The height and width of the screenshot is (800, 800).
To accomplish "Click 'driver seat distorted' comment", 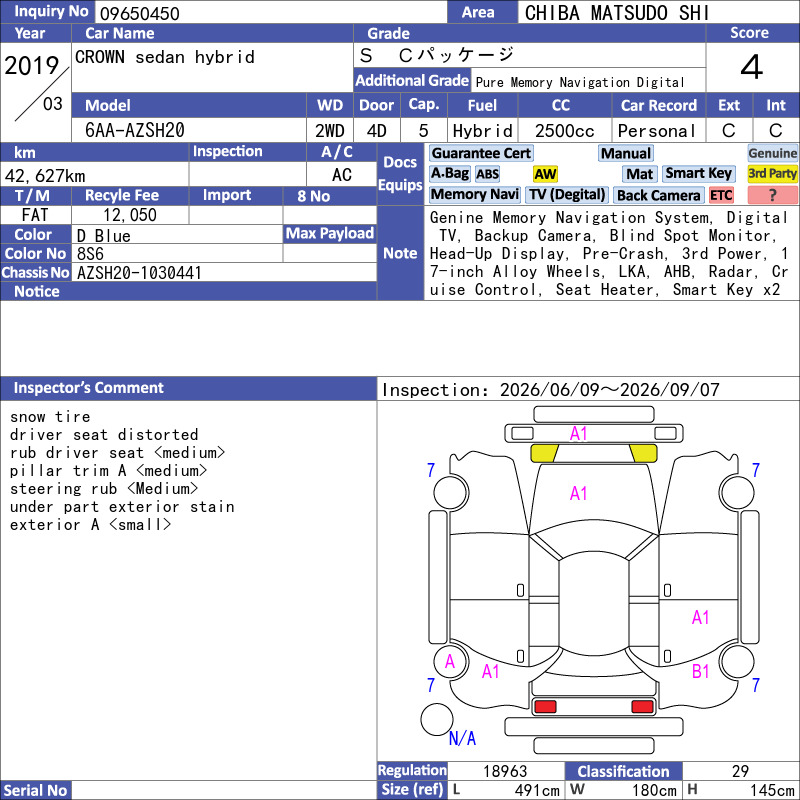I will (x=104, y=435).
